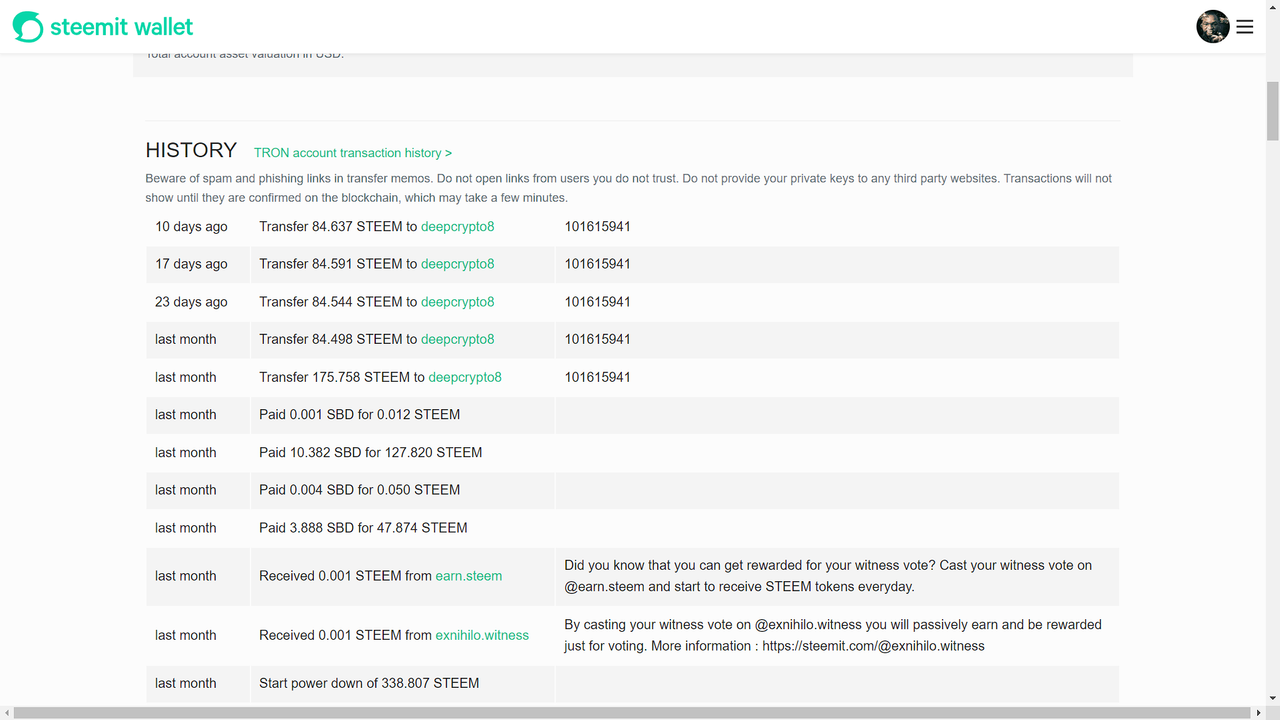Viewport: 1280px width, 720px height.
Task: Select "Transfer 84.591 STEEM to" text
Action: click(x=338, y=264)
